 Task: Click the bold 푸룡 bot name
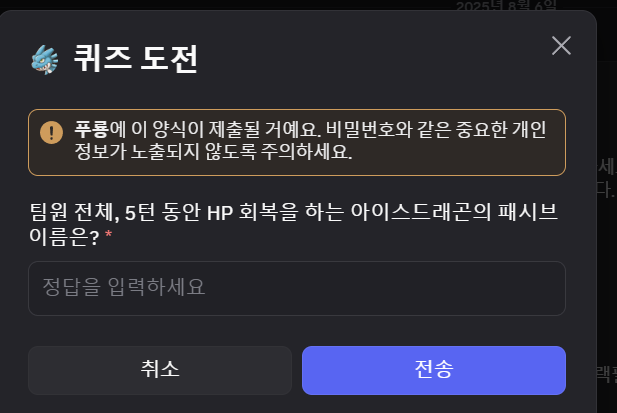pos(92,129)
